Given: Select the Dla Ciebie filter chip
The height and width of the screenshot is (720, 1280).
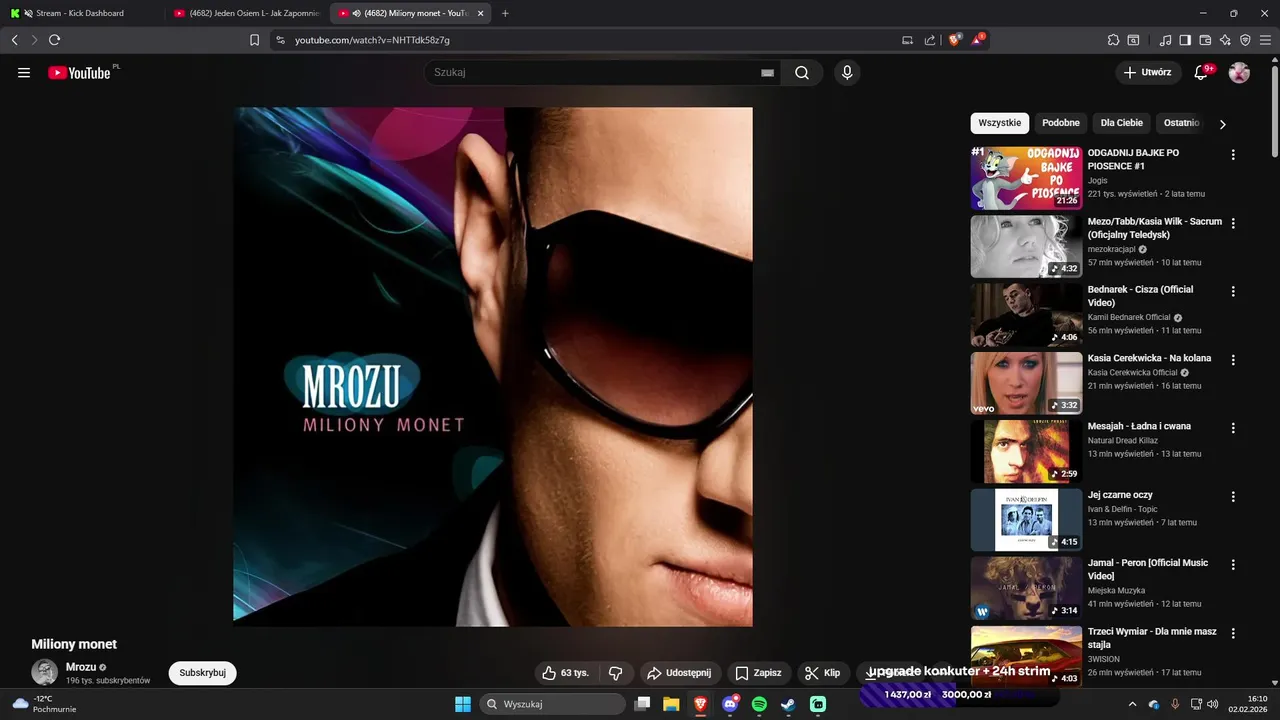Looking at the screenshot, I should (x=1122, y=123).
